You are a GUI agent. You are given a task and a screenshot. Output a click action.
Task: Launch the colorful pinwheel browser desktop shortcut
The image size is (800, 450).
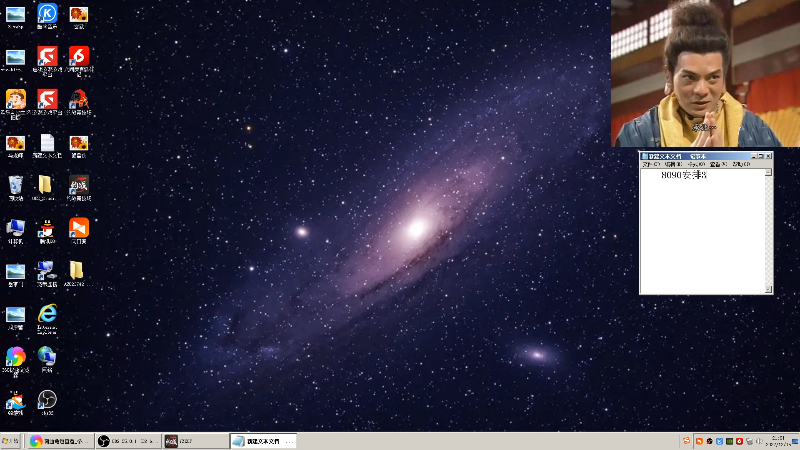pos(15,357)
